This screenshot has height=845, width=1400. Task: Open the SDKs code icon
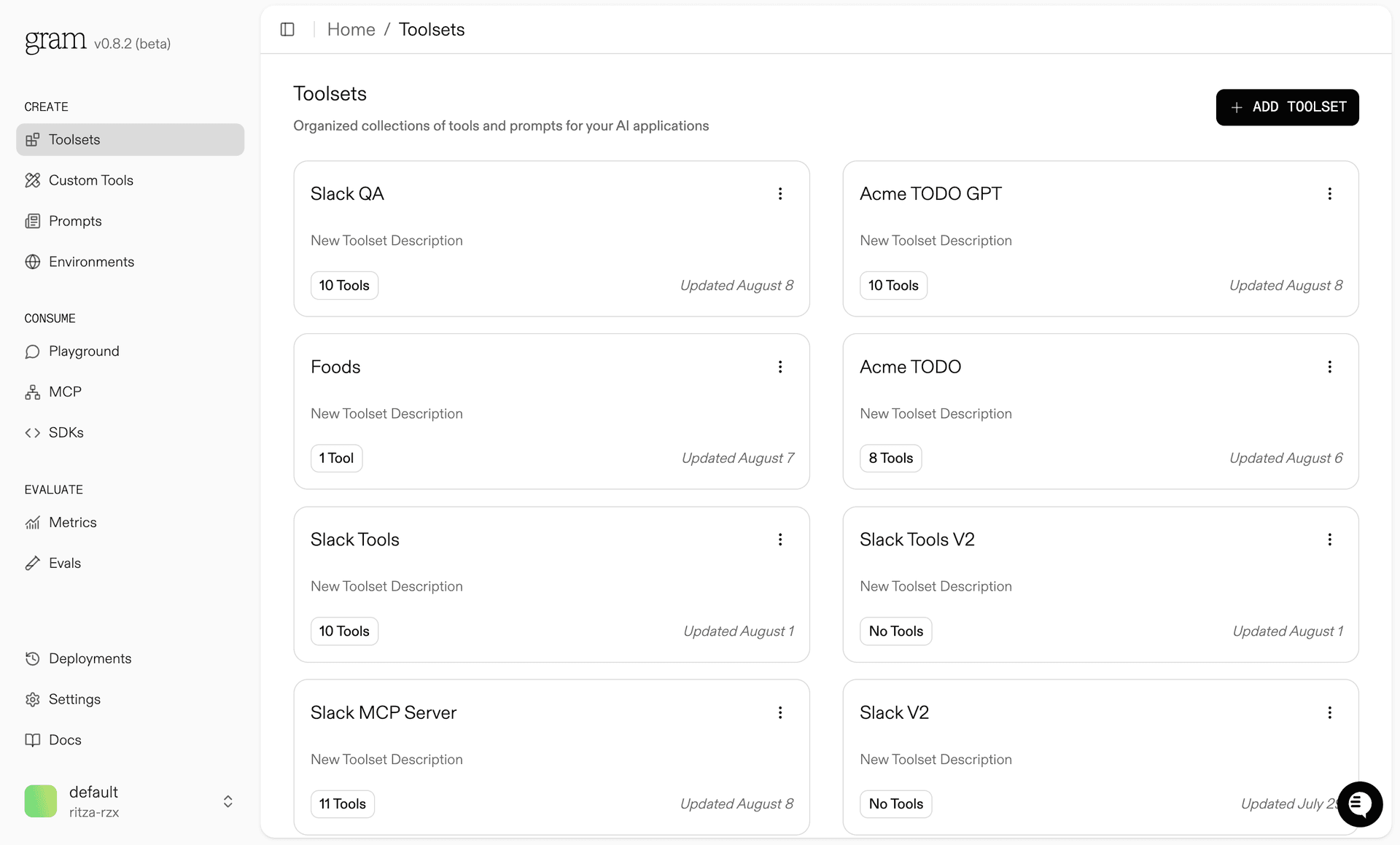[33, 432]
